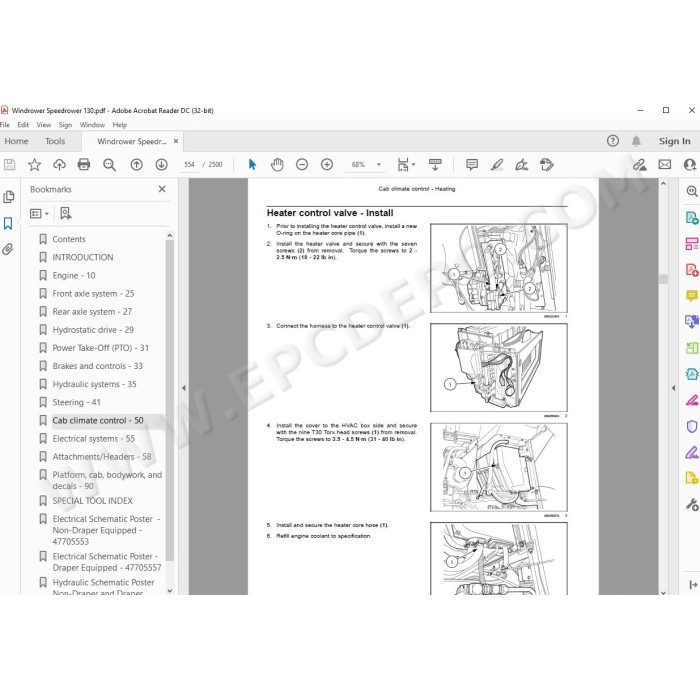Switch to the Tools tab

click(x=55, y=141)
